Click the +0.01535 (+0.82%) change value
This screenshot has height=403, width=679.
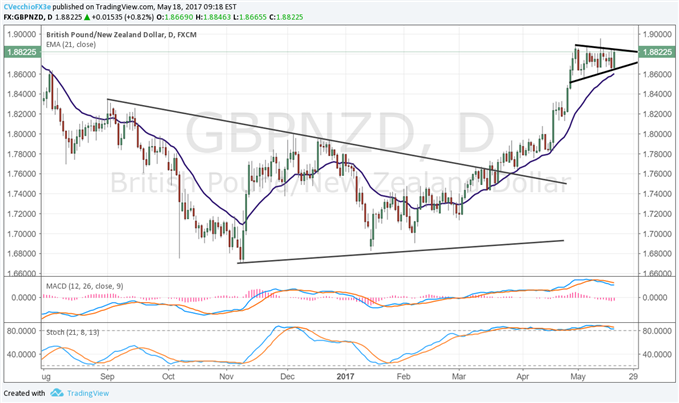tap(122, 17)
